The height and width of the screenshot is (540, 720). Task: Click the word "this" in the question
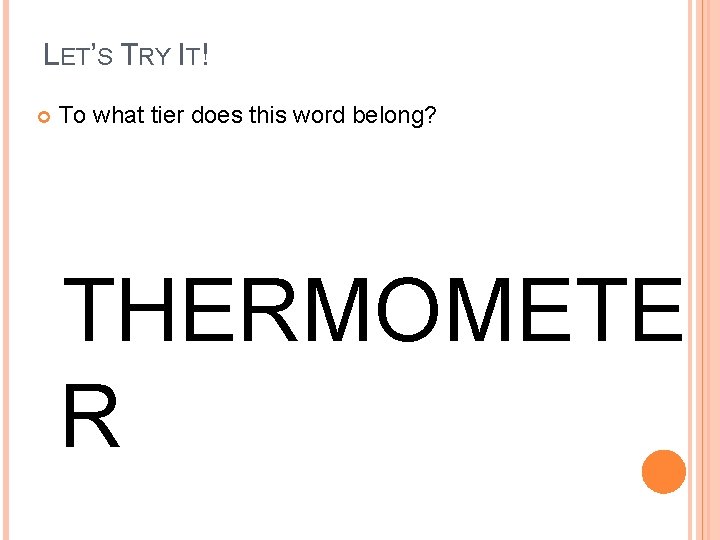[x=268, y=114]
